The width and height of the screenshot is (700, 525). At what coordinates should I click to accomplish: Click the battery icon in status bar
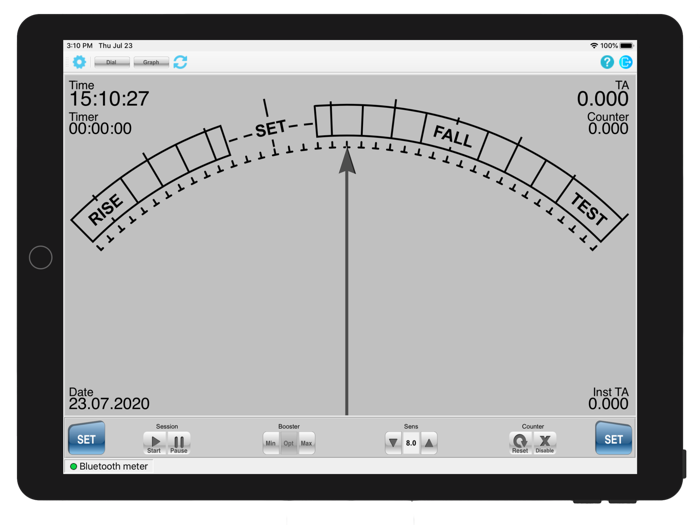coord(626,46)
